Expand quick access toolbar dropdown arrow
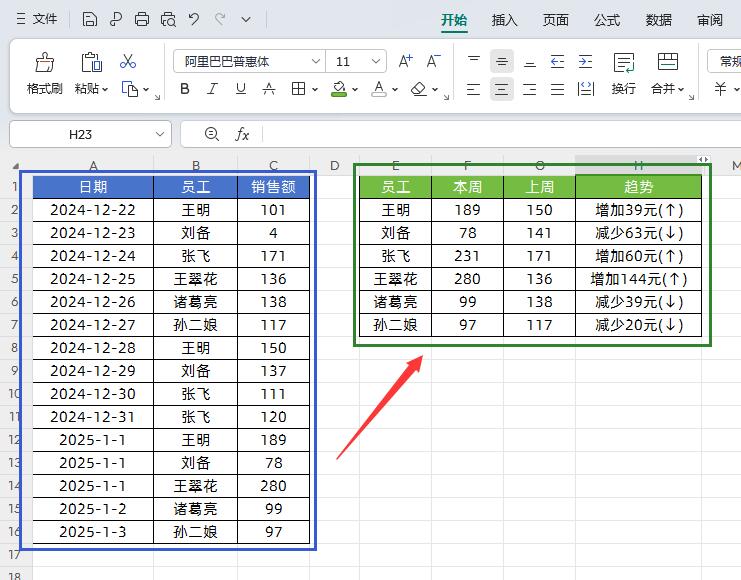 coord(246,20)
